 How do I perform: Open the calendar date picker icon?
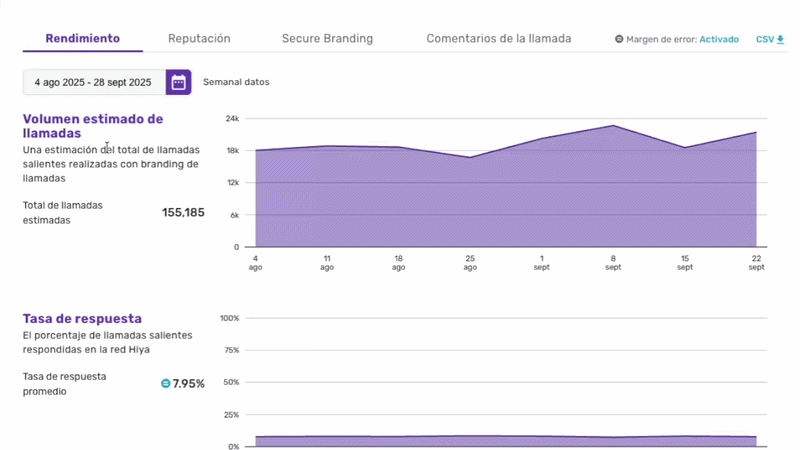coord(178,82)
